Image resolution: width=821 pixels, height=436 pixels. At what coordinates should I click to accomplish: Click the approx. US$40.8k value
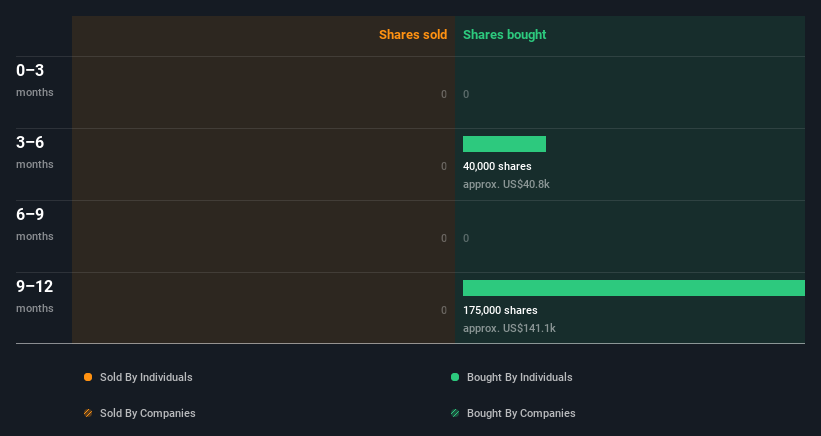[x=506, y=184]
